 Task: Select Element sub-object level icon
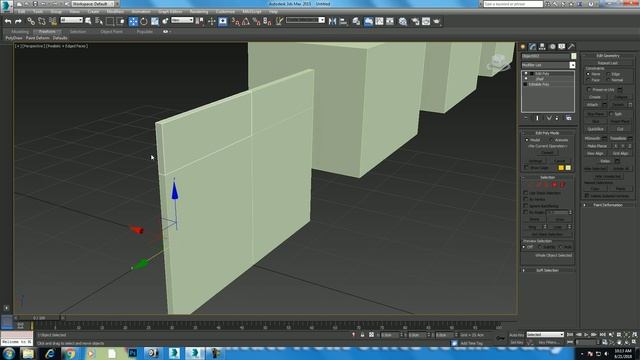point(562,185)
